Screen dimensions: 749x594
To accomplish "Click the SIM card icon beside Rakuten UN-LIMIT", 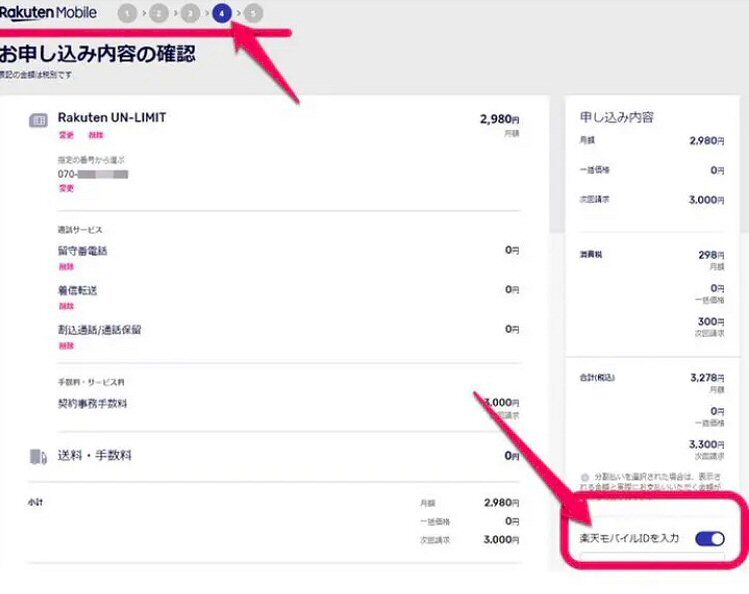I will 38,120.
